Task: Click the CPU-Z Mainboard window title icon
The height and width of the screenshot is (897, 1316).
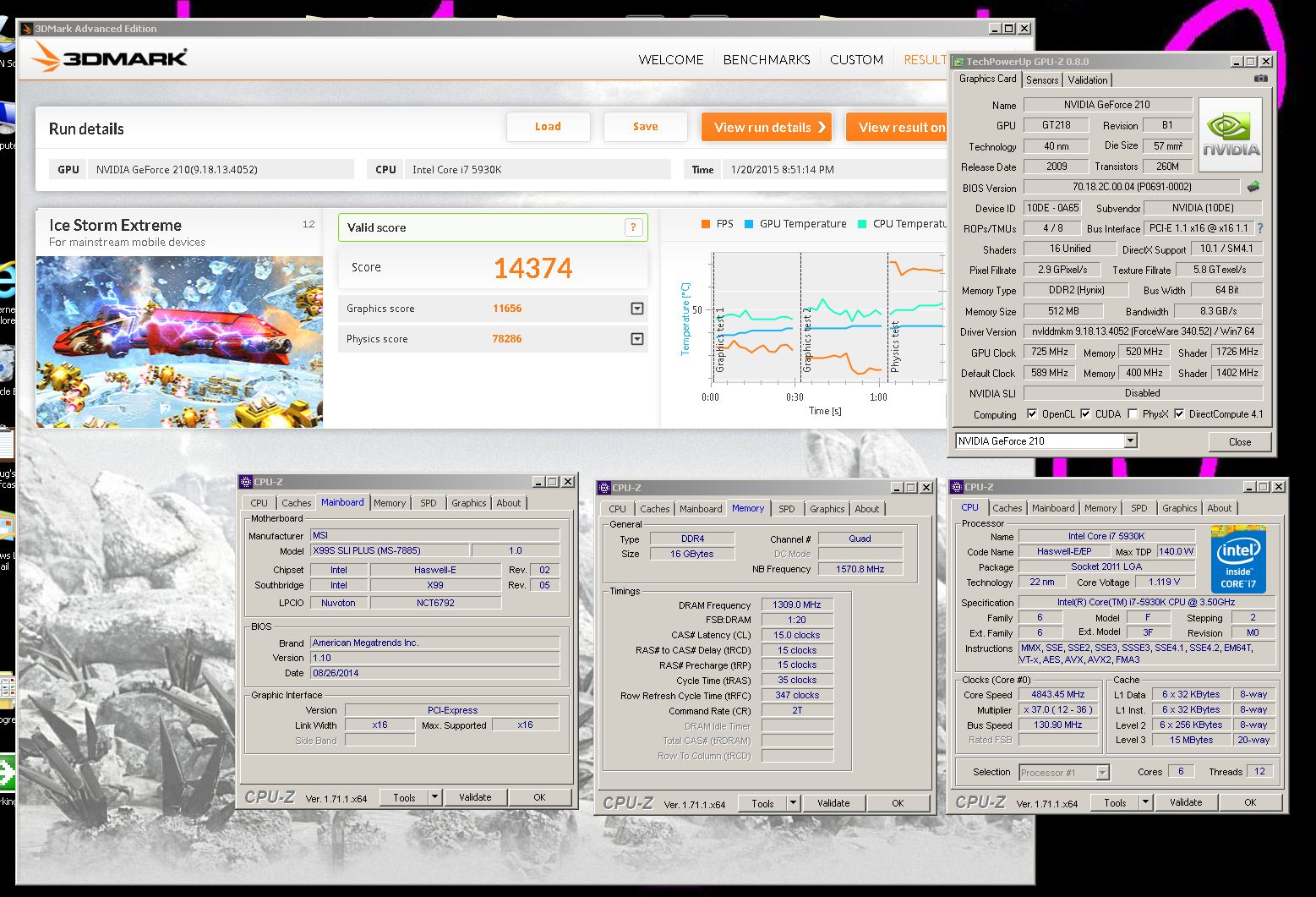Action: click(246, 482)
